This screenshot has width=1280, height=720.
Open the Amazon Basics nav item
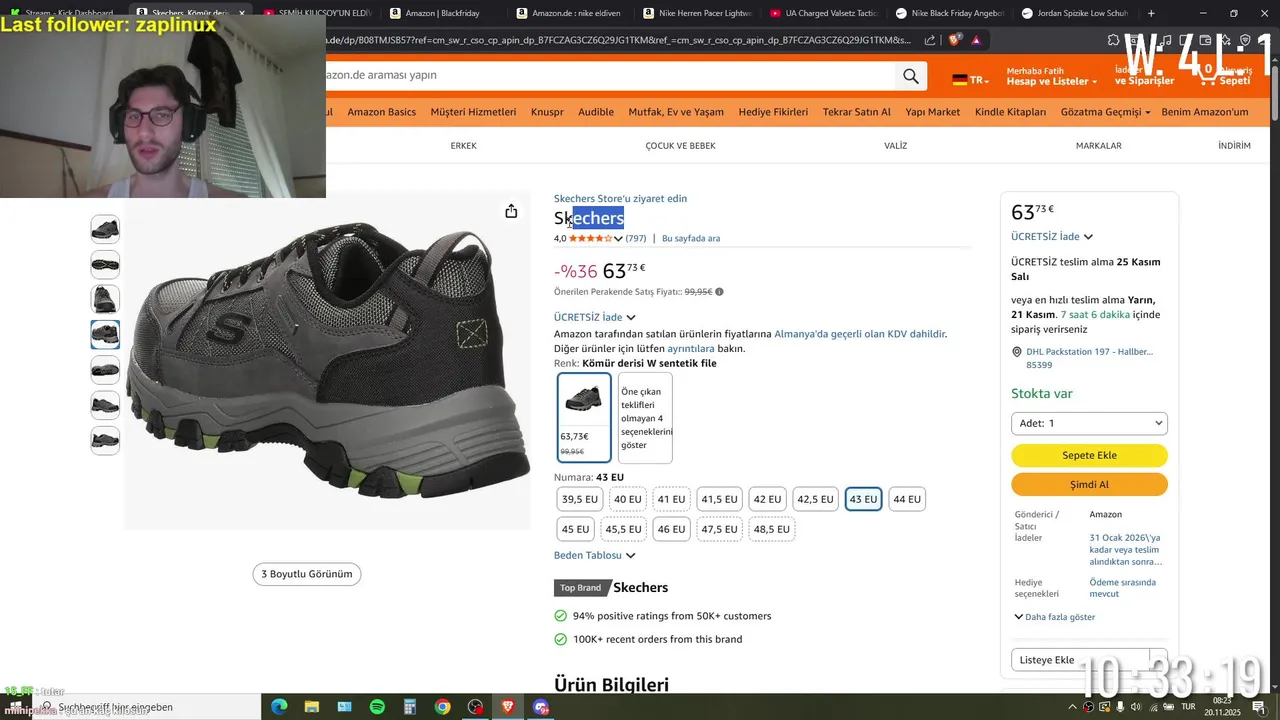381,112
